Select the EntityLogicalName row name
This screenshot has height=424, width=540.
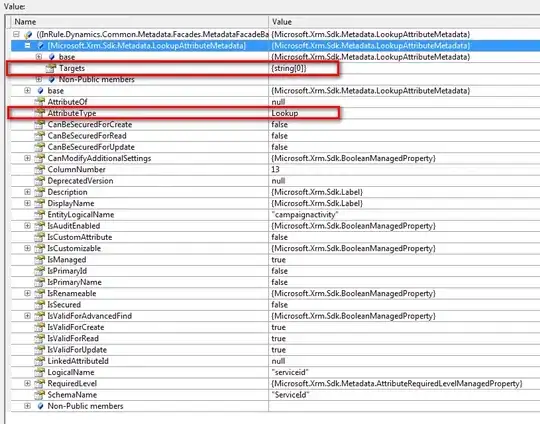pos(81,215)
